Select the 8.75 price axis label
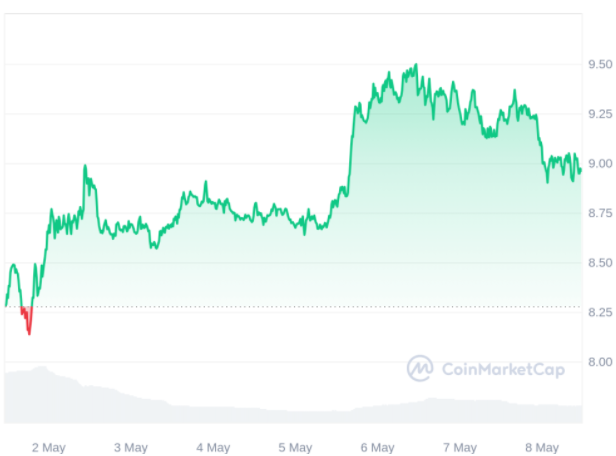 click(x=601, y=213)
